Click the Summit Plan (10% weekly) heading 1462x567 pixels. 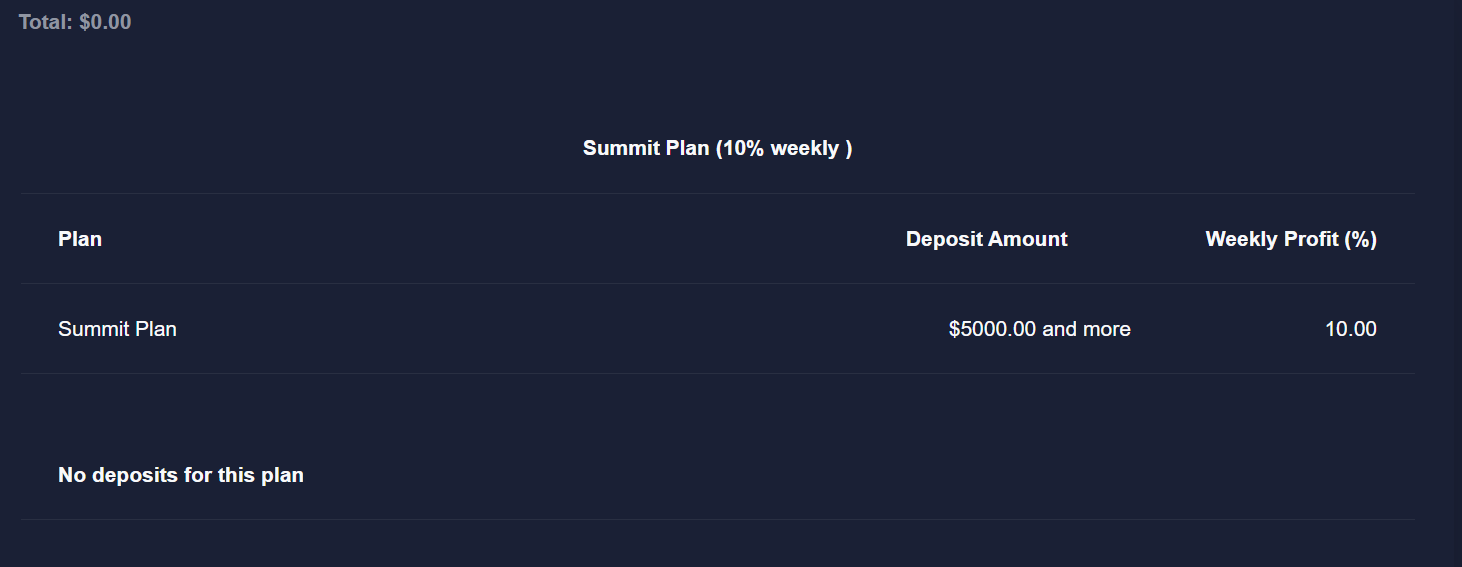(x=718, y=149)
